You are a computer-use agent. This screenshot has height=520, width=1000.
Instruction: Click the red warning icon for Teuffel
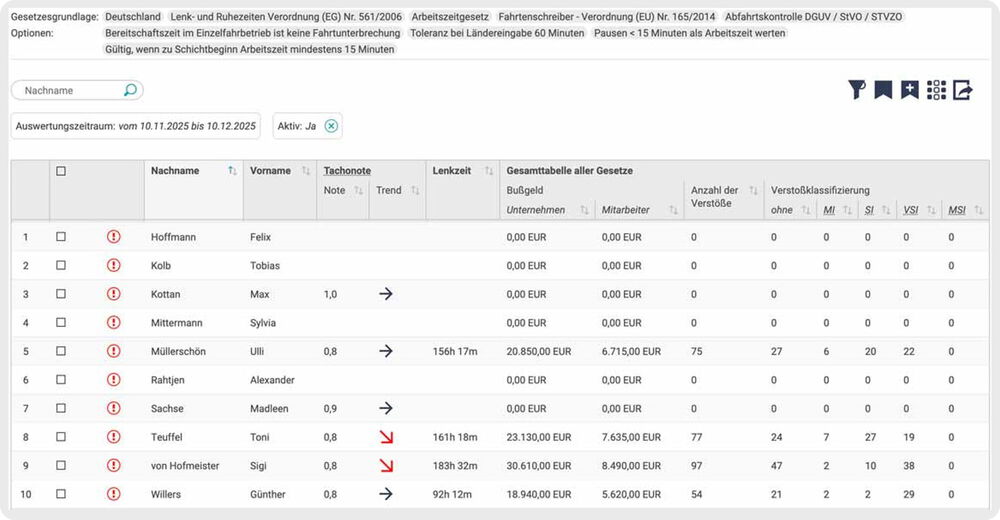tap(113, 437)
